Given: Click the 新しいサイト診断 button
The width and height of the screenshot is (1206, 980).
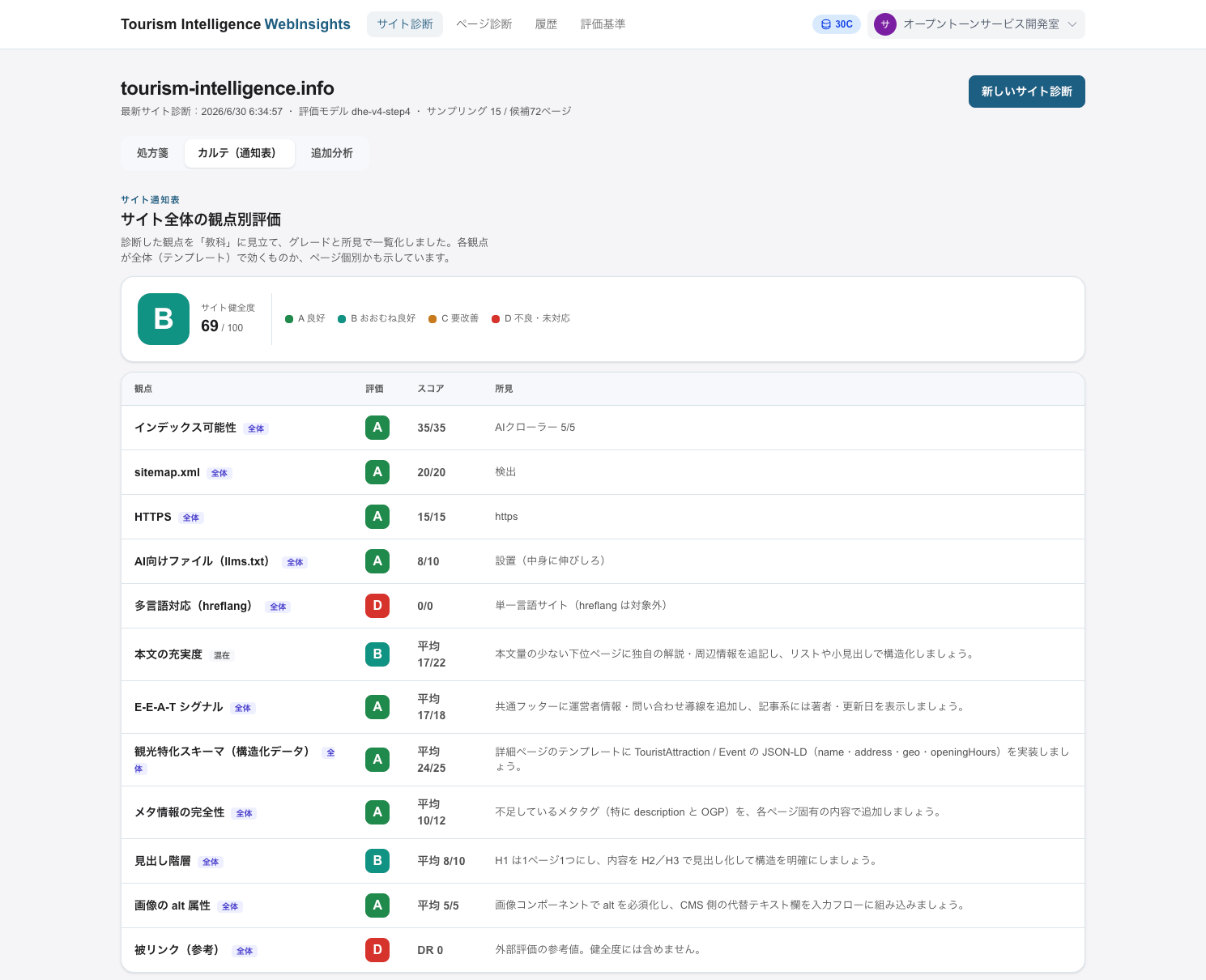Looking at the screenshot, I should pyautogui.click(x=1027, y=92).
